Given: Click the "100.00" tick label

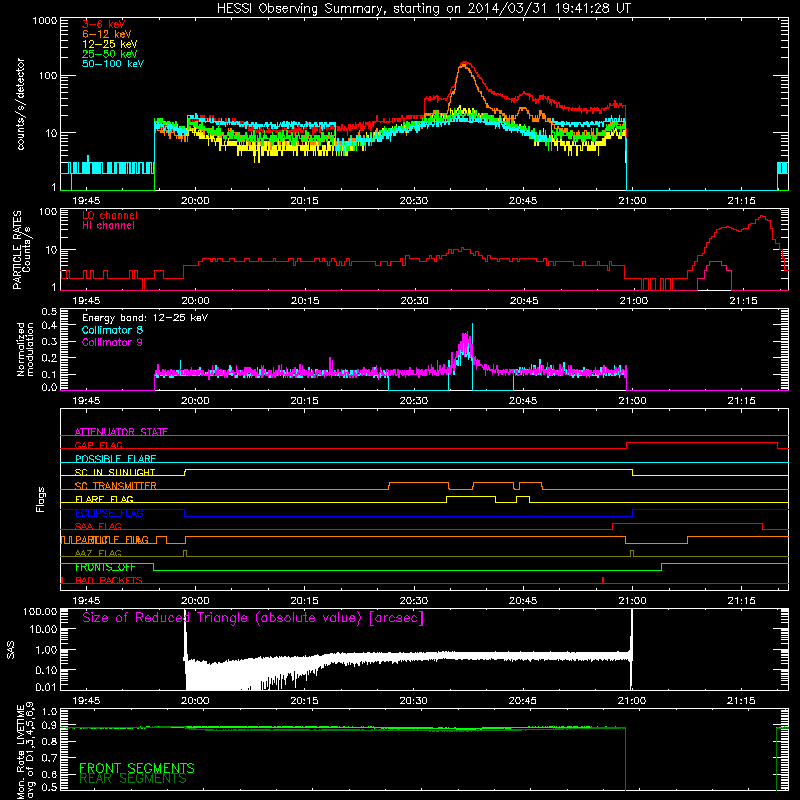Looking at the screenshot, I should coord(40,612).
